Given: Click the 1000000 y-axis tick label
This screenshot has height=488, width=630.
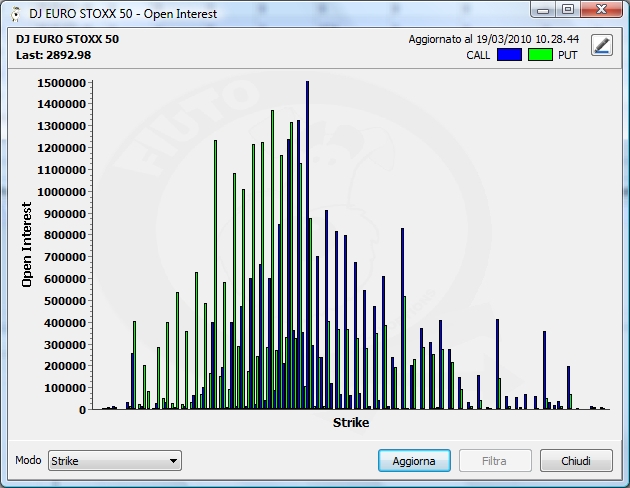Looking at the screenshot, I should [62, 192].
